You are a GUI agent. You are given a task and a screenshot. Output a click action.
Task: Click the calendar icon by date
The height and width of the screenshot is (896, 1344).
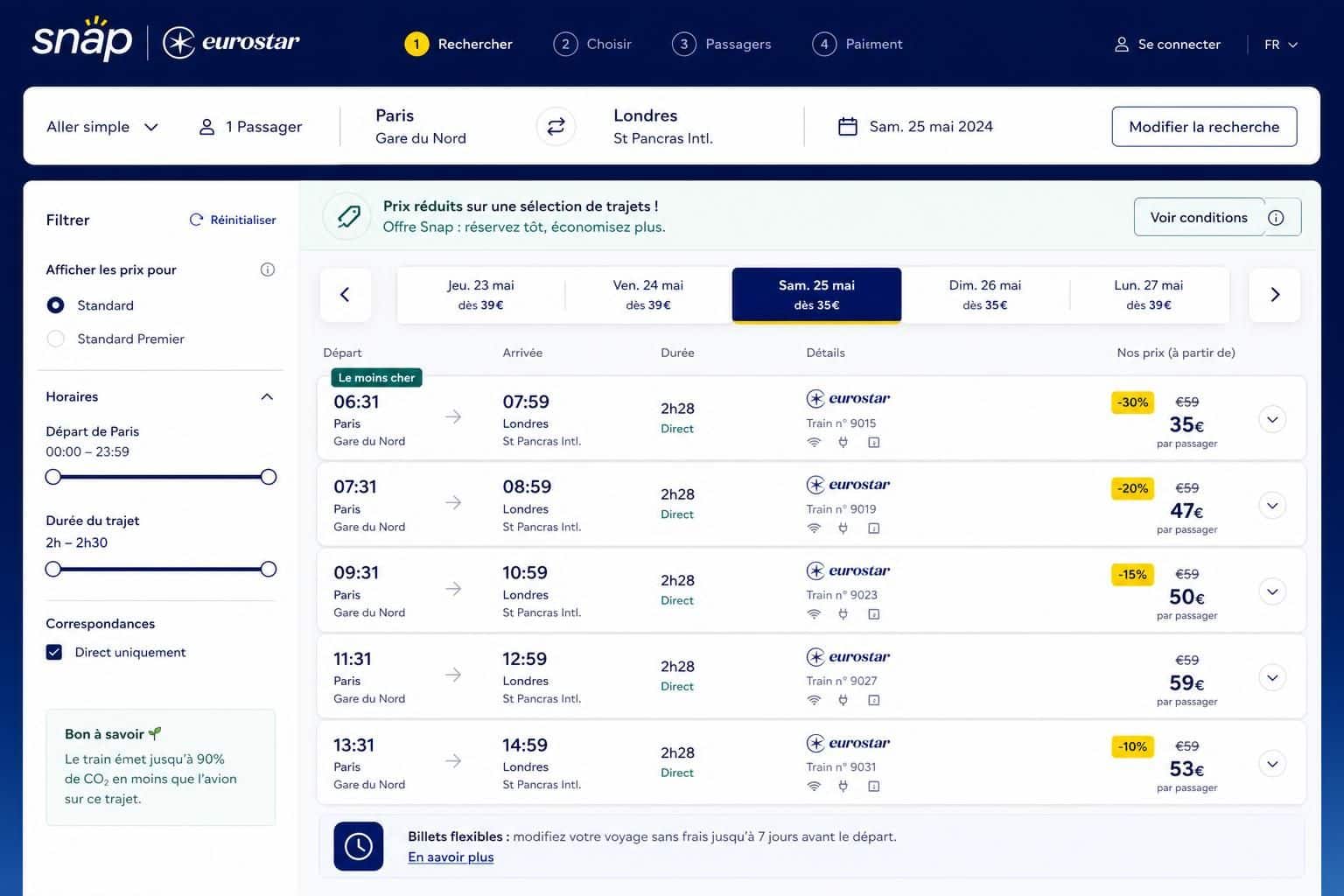tap(847, 127)
